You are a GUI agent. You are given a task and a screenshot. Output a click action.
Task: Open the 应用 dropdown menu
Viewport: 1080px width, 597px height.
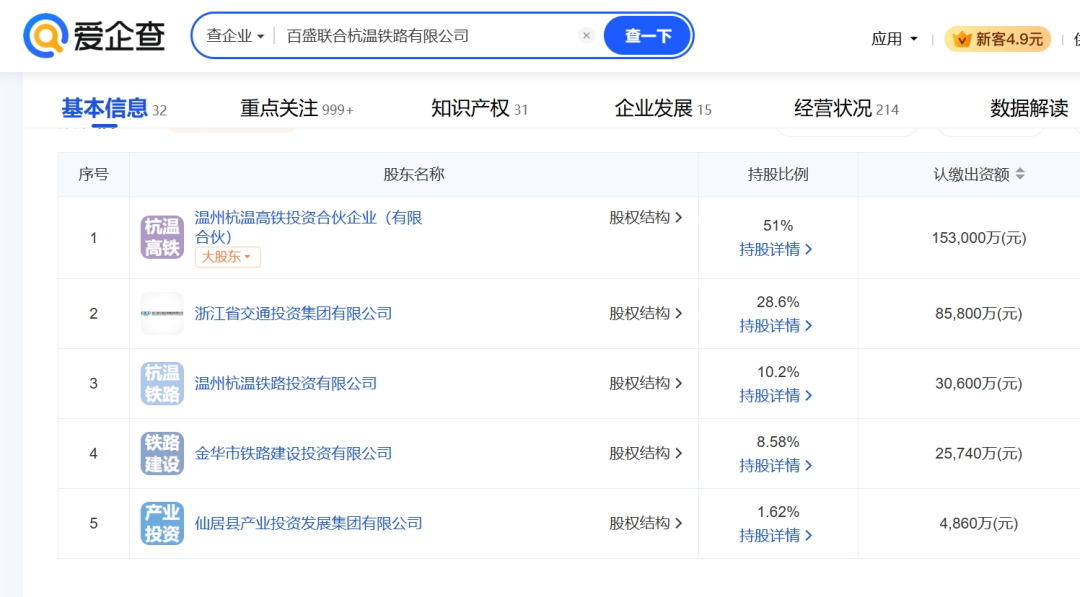[894, 39]
